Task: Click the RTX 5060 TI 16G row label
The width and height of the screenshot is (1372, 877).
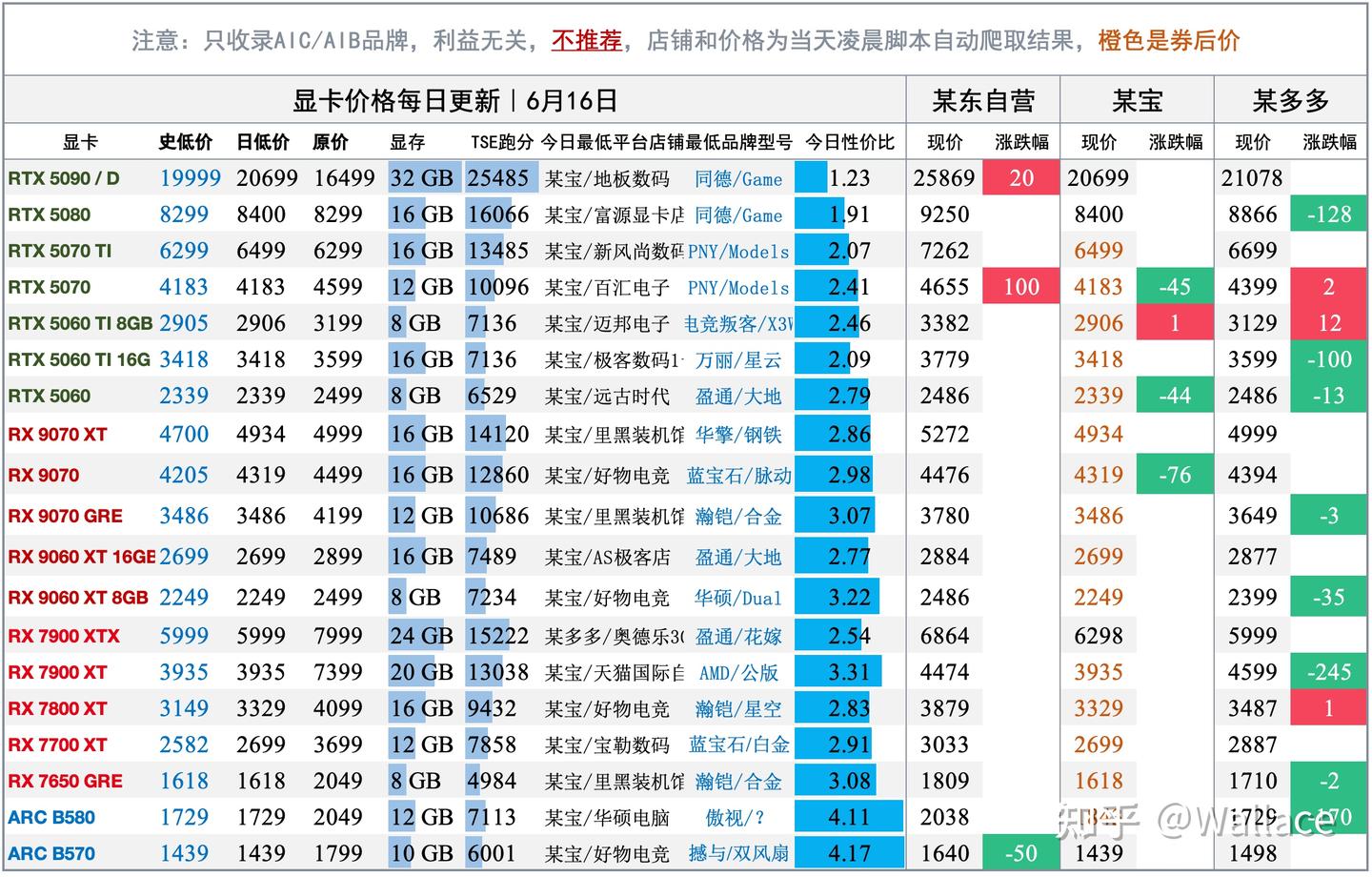Action: click(79, 359)
